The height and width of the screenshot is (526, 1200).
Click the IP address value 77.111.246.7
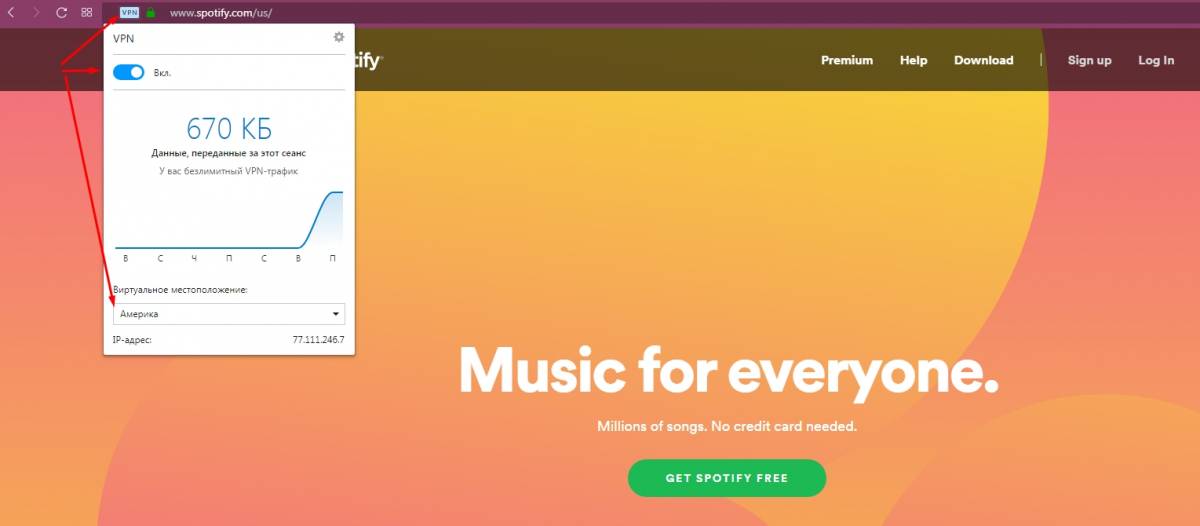click(x=318, y=340)
